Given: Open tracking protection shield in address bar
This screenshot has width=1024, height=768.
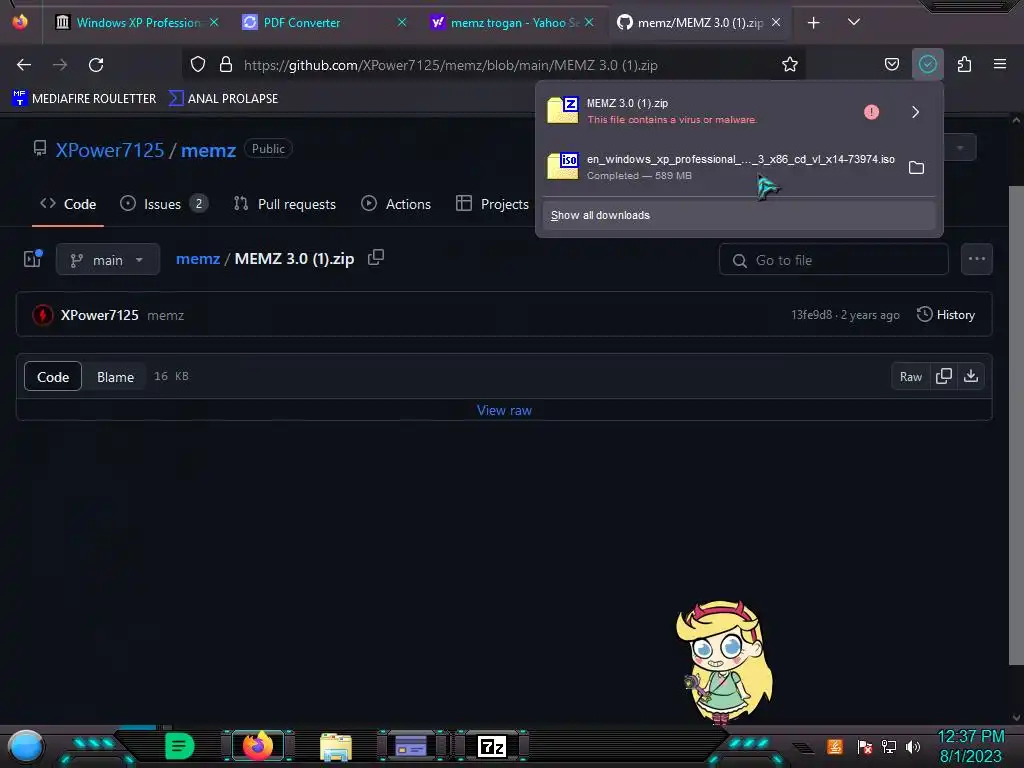Looking at the screenshot, I should (x=198, y=64).
